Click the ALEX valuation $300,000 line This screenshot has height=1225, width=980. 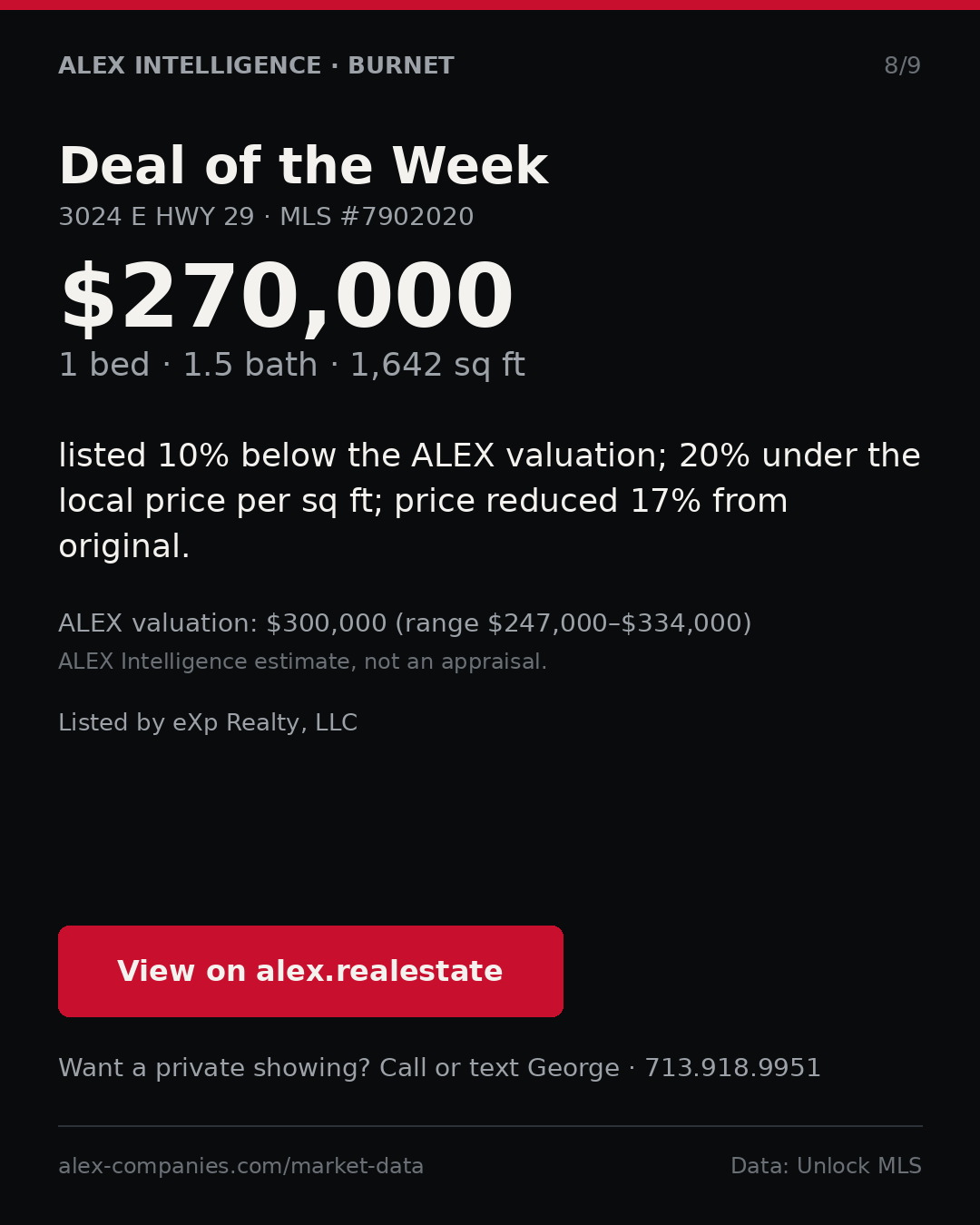(405, 623)
